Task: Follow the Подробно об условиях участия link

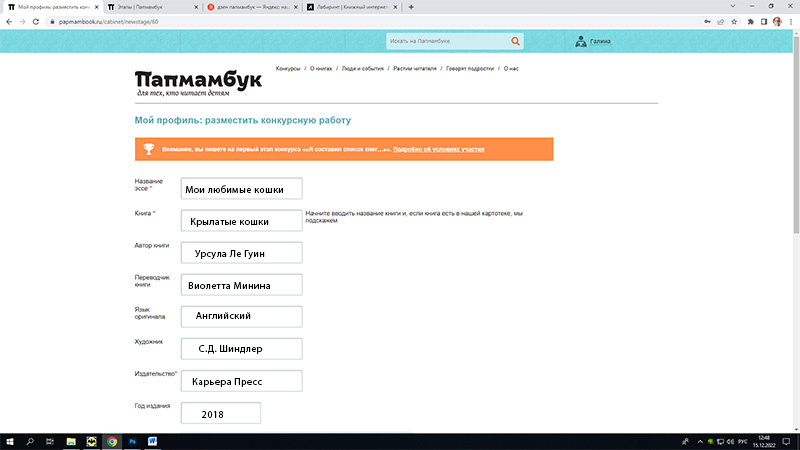Action: coord(439,149)
